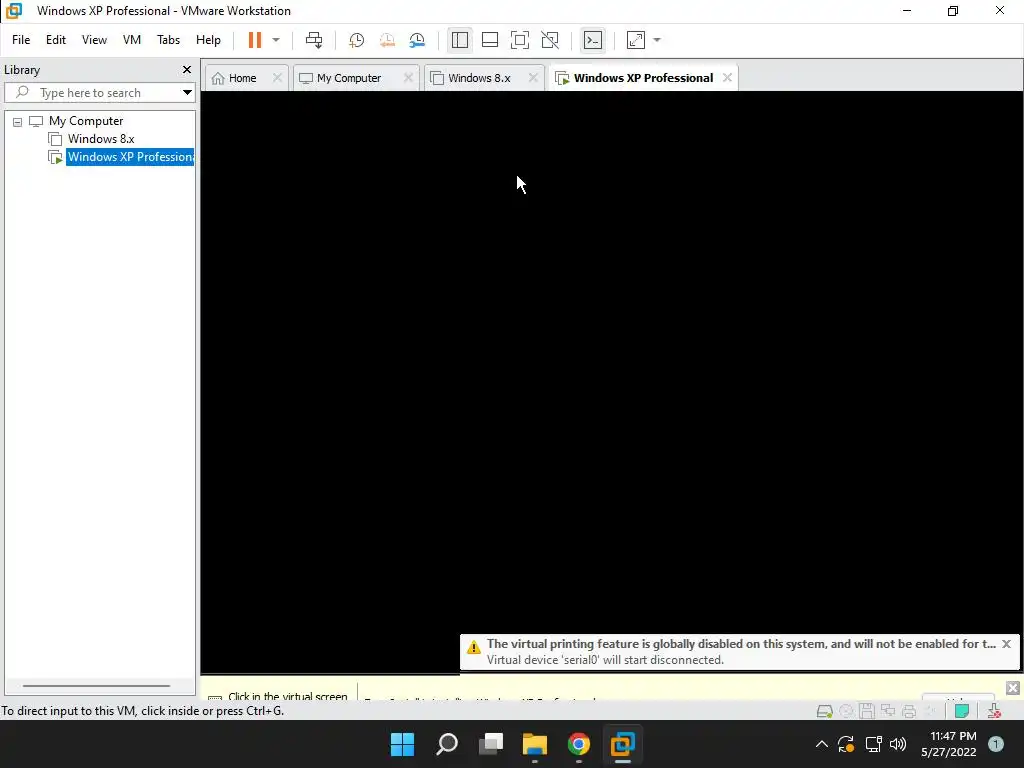The height and width of the screenshot is (768, 1024).
Task: Select Windows 8.x in the library tree
Action: point(101,138)
